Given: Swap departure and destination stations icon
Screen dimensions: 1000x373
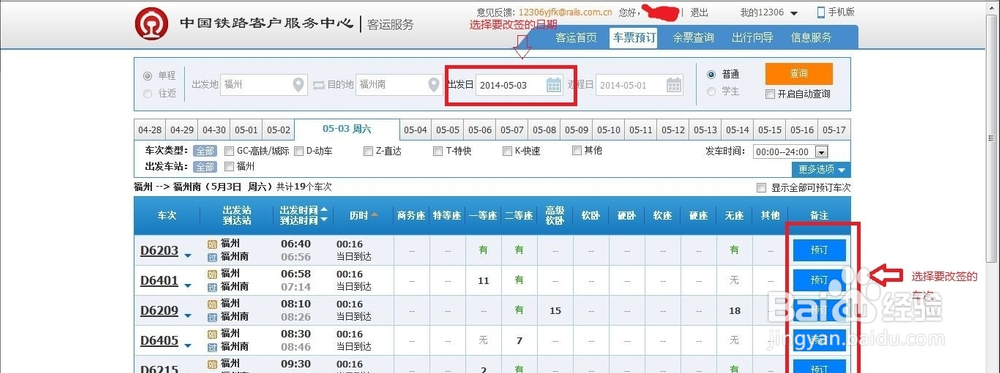Looking at the screenshot, I should [x=318, y=85].
